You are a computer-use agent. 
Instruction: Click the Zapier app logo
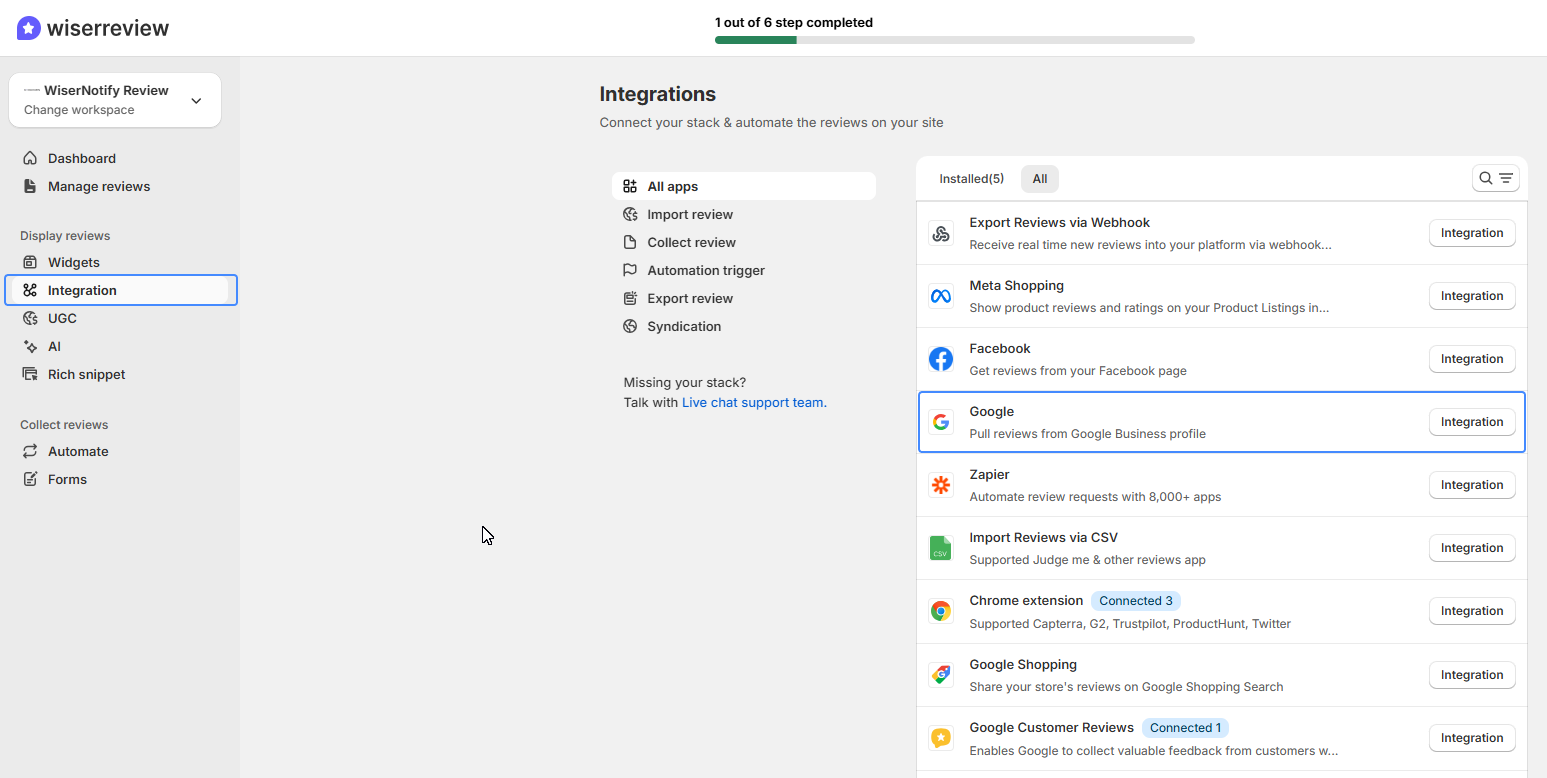(x=941, y=484)
